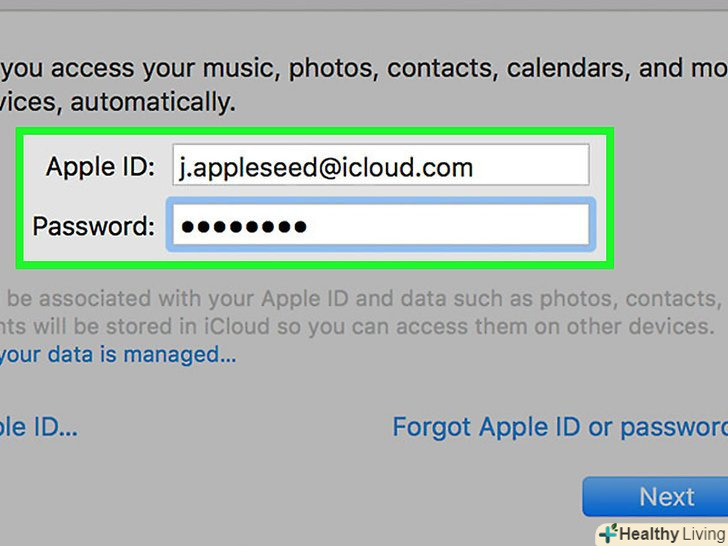
Task: Click the 'vices, automatically.' text
Action: pyautogui.click(x=118, y=100)
